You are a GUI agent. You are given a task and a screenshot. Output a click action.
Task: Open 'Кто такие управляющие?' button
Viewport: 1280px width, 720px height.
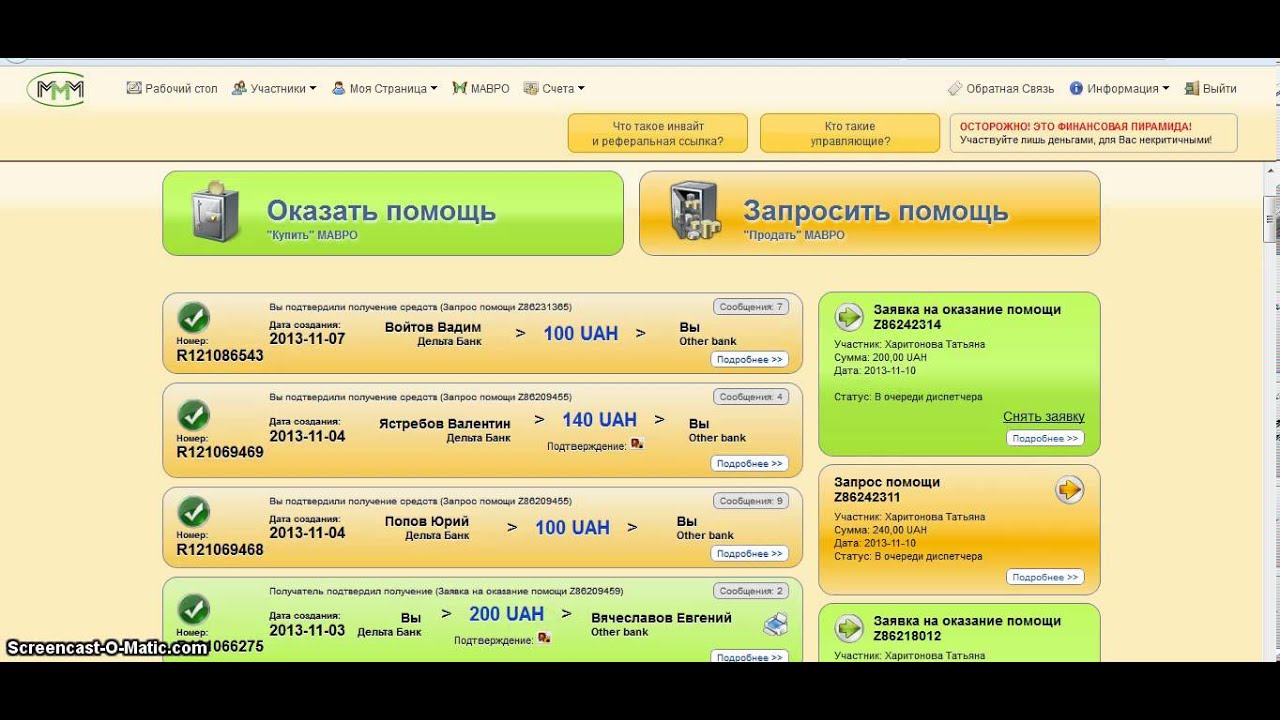tap(850, 133)
